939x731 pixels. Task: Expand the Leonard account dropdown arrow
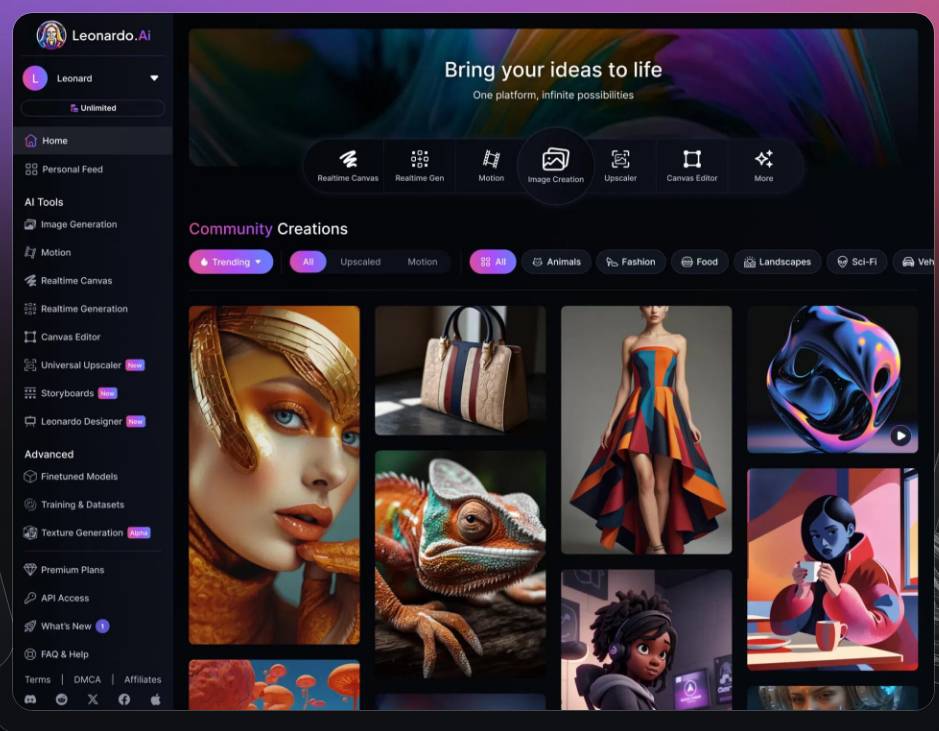(154, 78)
